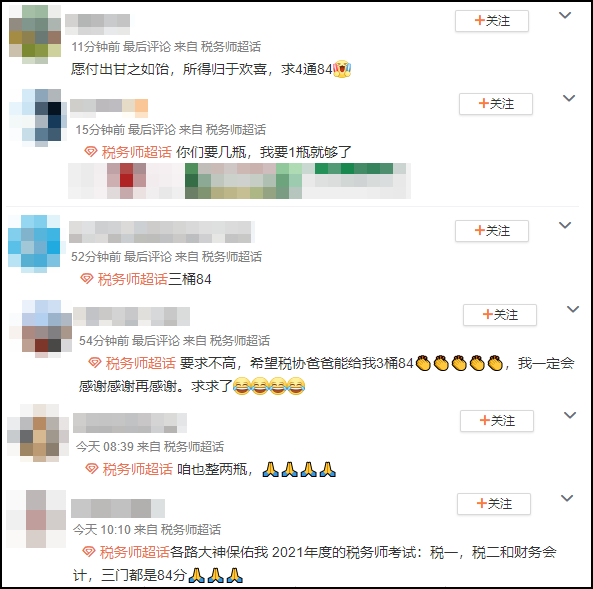Expand the chevron menu on the 52分钟前 post
Screen dimensions: 593x589
[x=565, y=225]
